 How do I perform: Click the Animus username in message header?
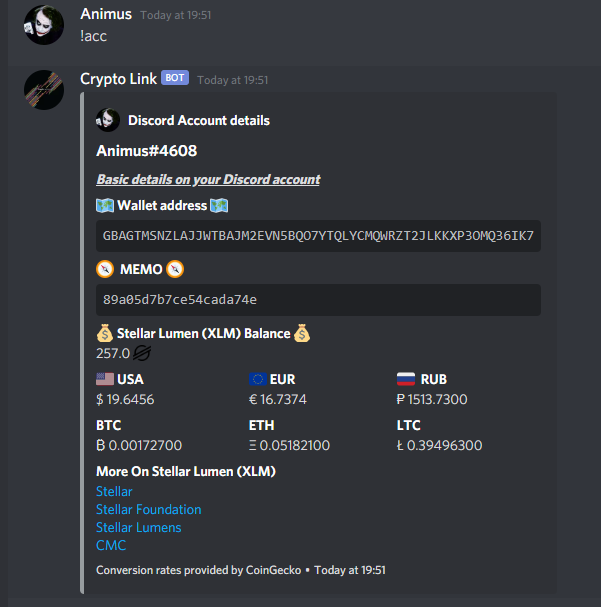(x=106, y=14)
